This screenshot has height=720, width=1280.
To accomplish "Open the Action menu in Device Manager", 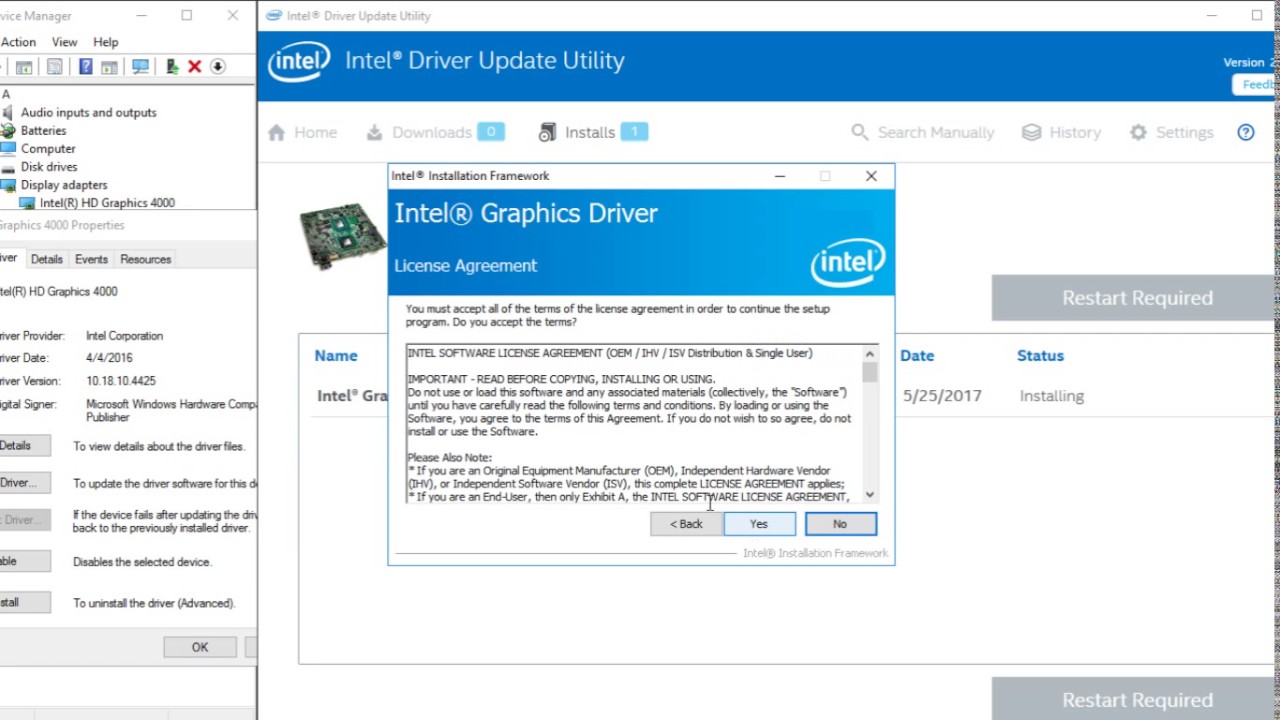I will pyautogui.click(x=18, y=42).
